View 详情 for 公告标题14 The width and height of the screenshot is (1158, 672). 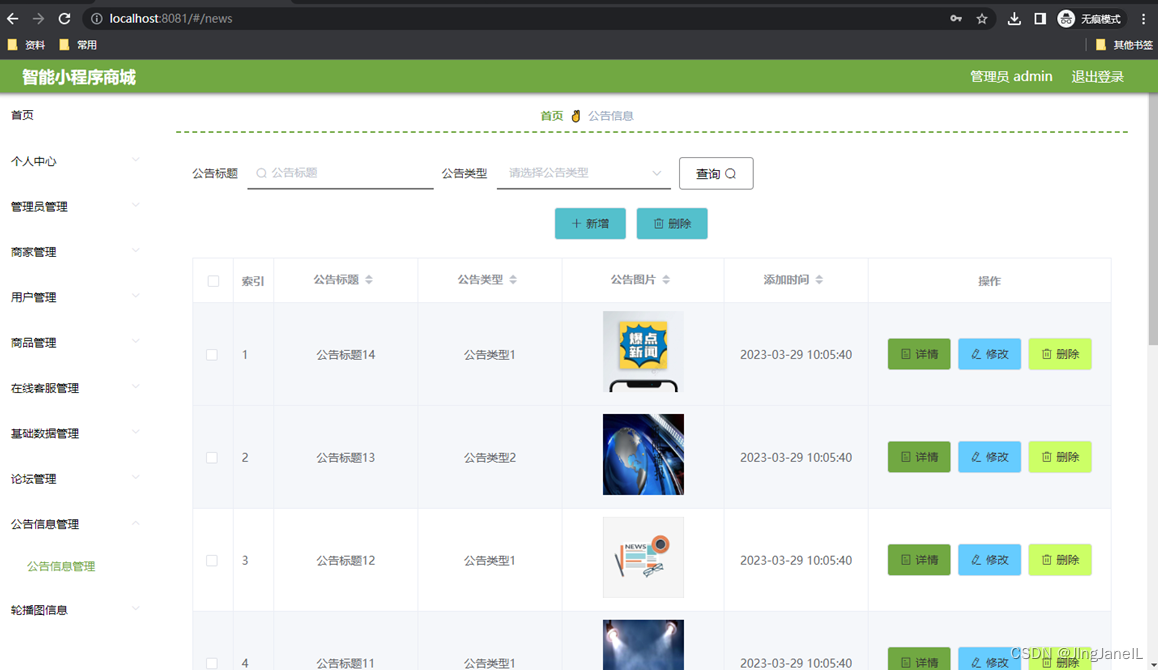click(919, 354)
